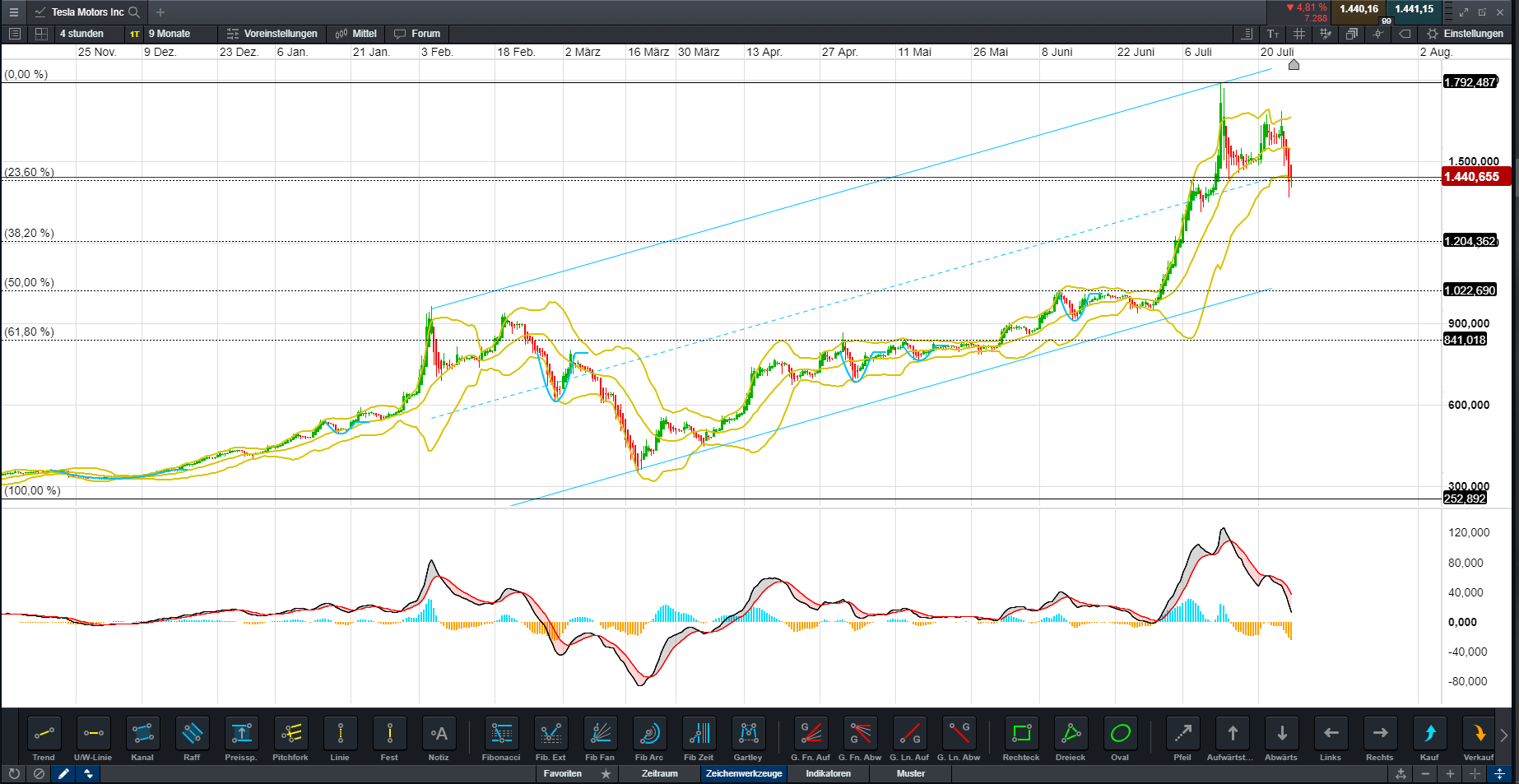Select the Trend line drawing tool

click(44, 734)
